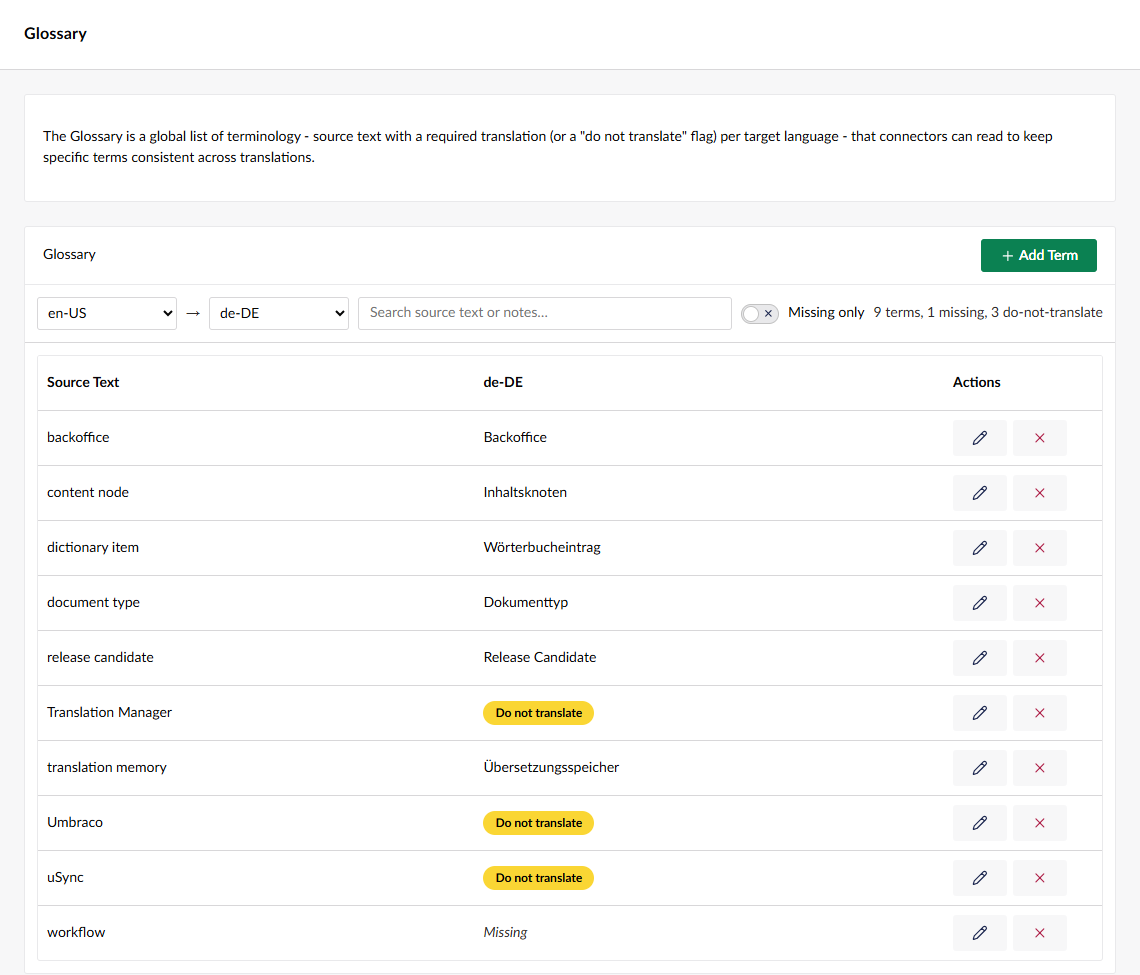
Task: Click the Release Candidate translation cell
Action: click(539, 657)
